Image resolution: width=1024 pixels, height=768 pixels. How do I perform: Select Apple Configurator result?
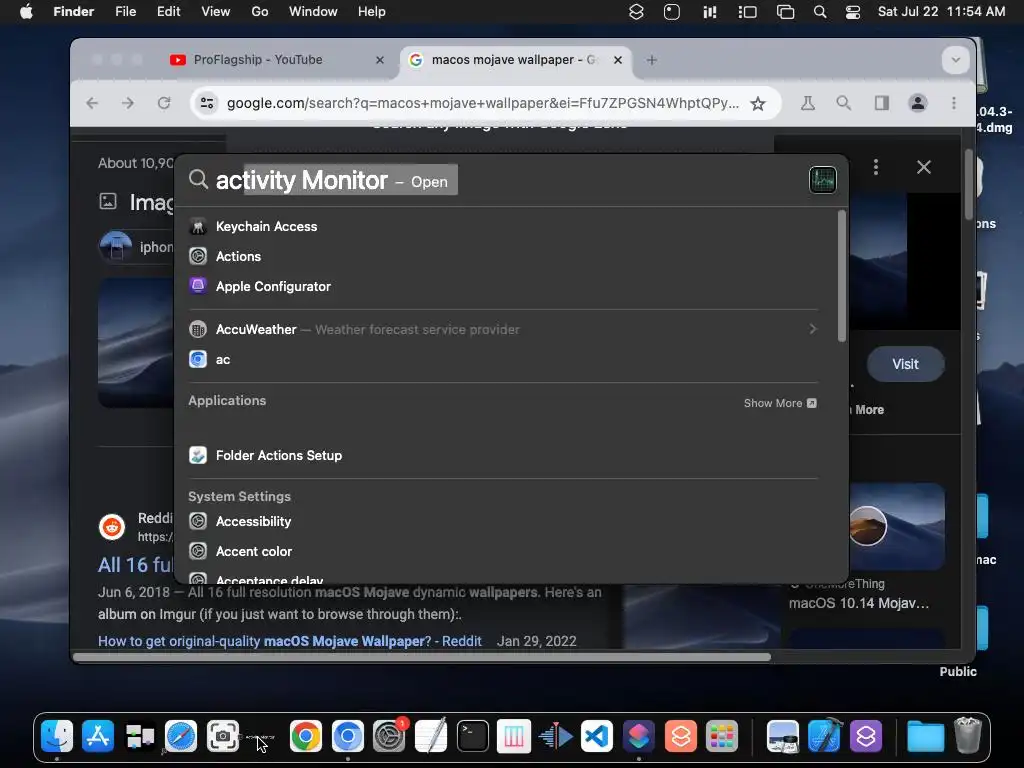coord(503,287)
